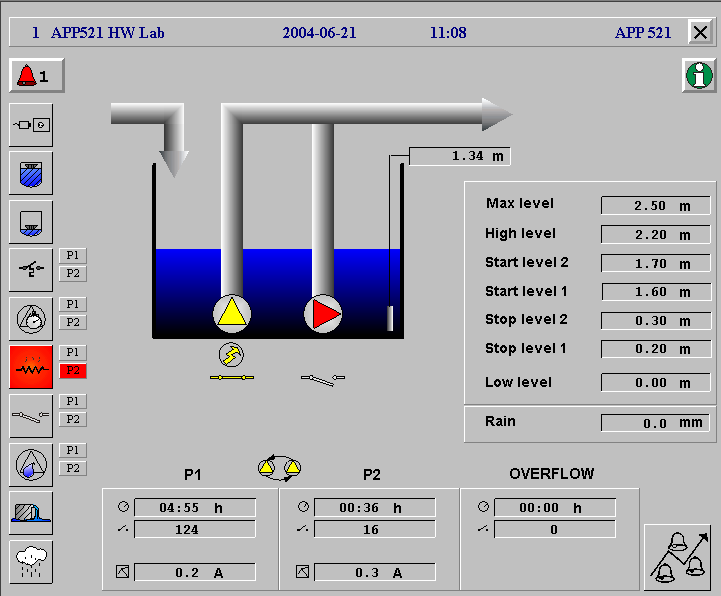Click the APP521 HW Lab station title
This screenshot has width=721, height=596.
[x=107, y=33]
